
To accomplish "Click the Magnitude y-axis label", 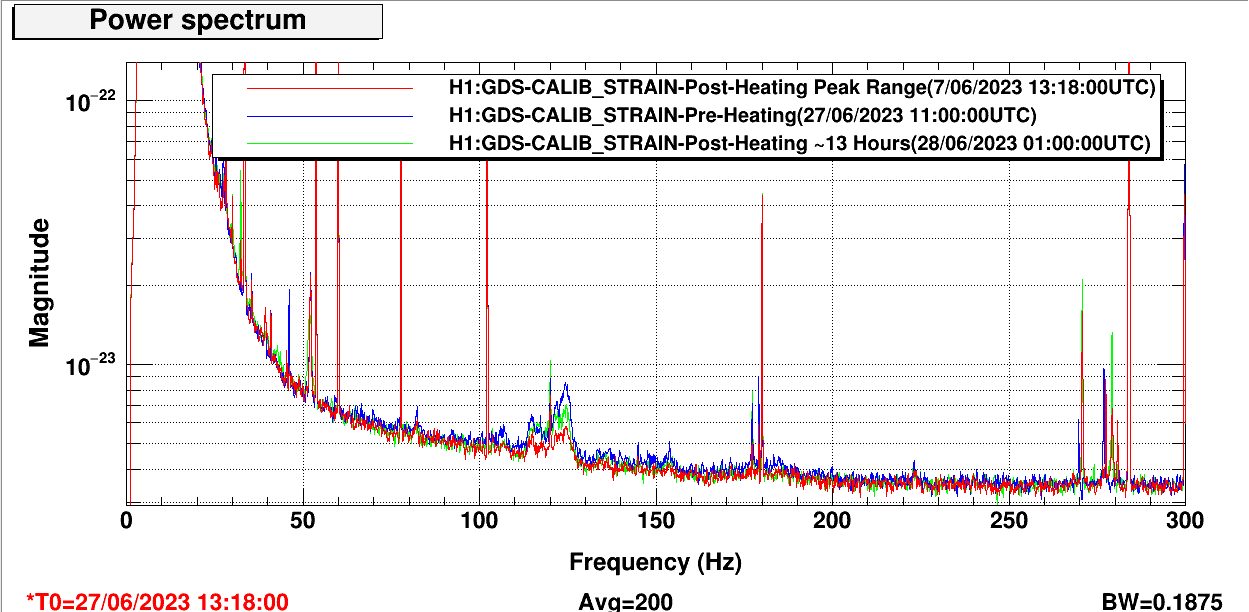I will pyautogui.click(x=39, y=282).
